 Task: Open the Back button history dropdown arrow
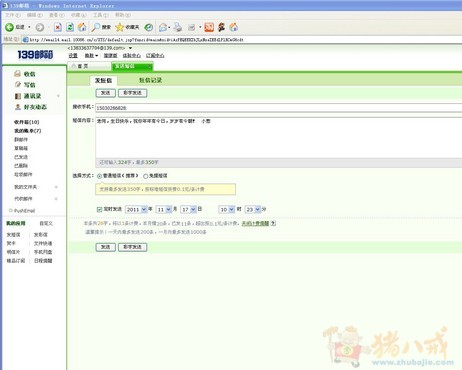click(x=29, y=27)
